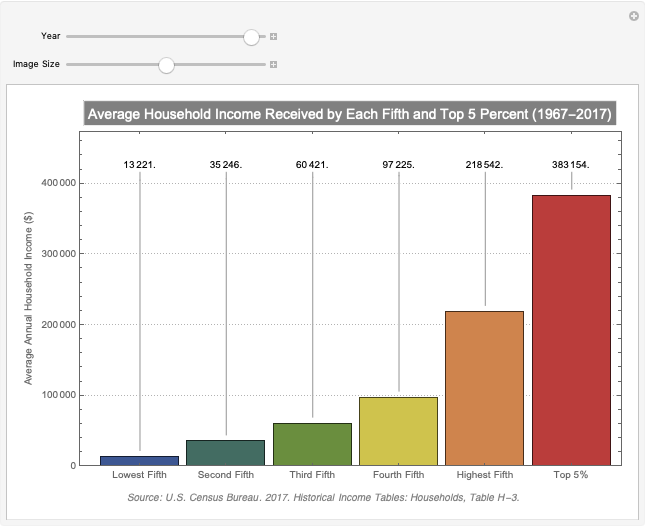Click the Fourth Fifth axis label
This screenshot has height=528, width=645.
click(x=399, y=475)
